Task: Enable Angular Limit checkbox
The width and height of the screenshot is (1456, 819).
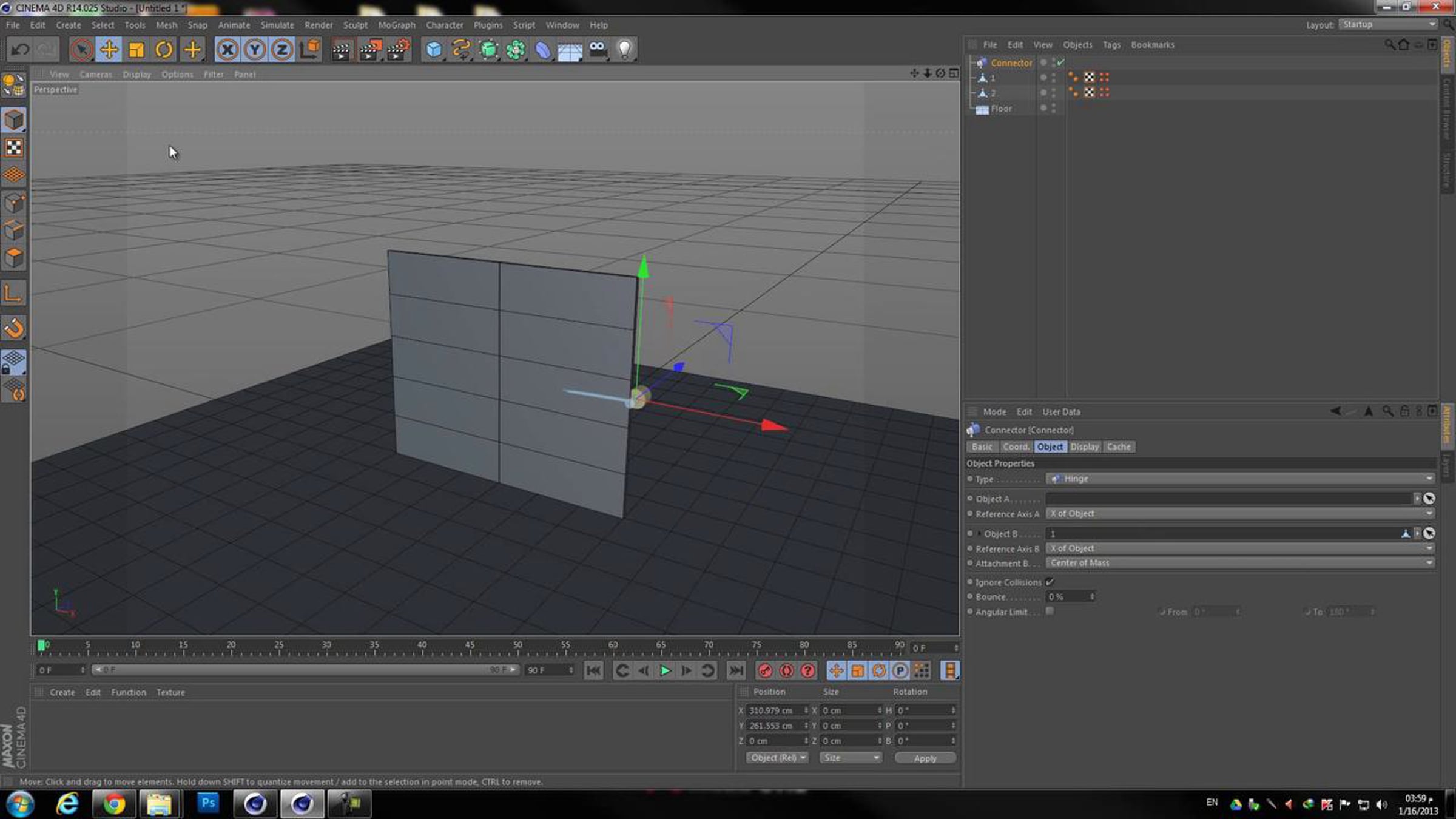Action: 1050,611
